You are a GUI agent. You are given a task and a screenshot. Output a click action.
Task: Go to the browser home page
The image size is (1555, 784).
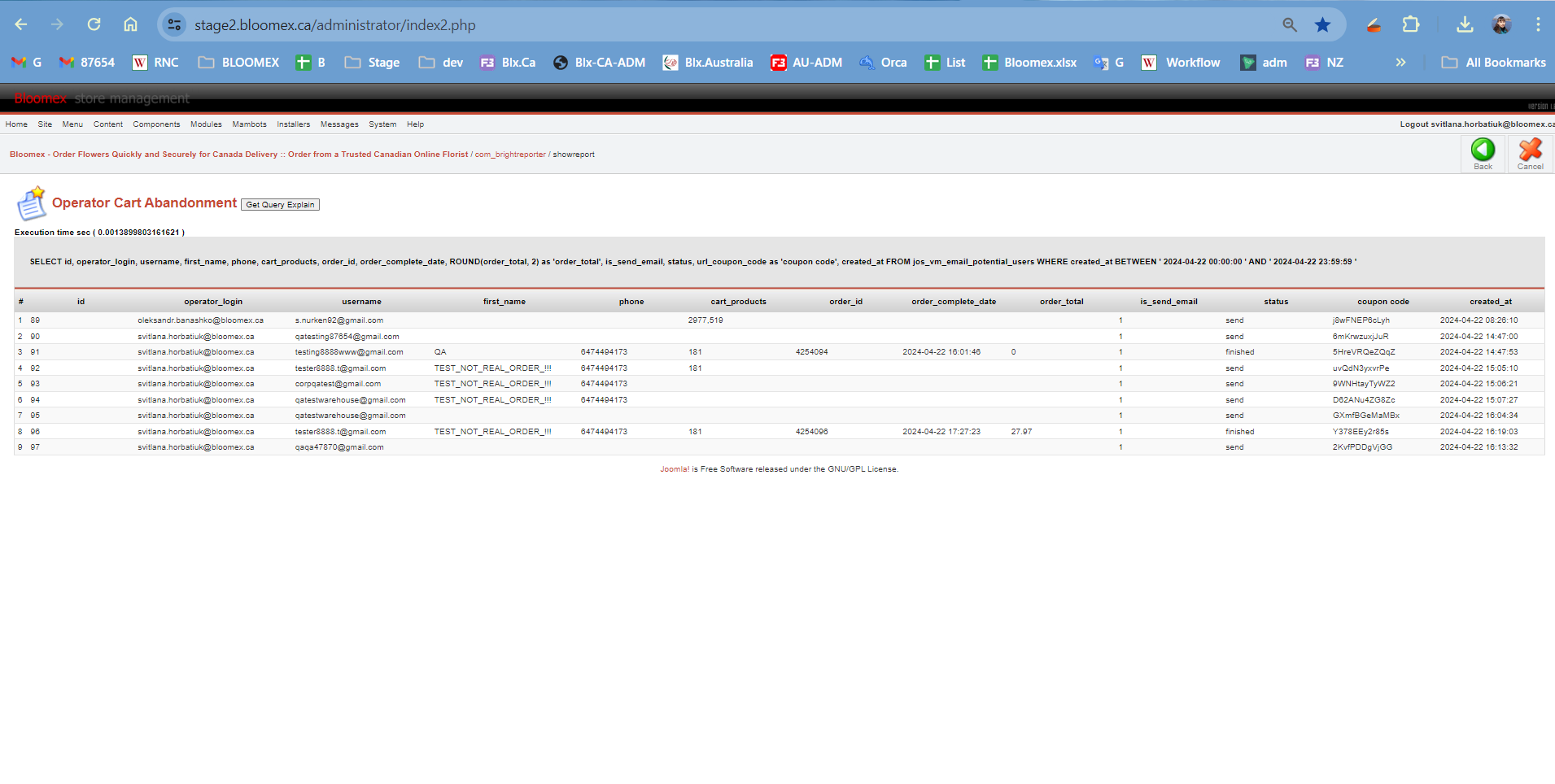pyautogui.click(x=130, y=24)
